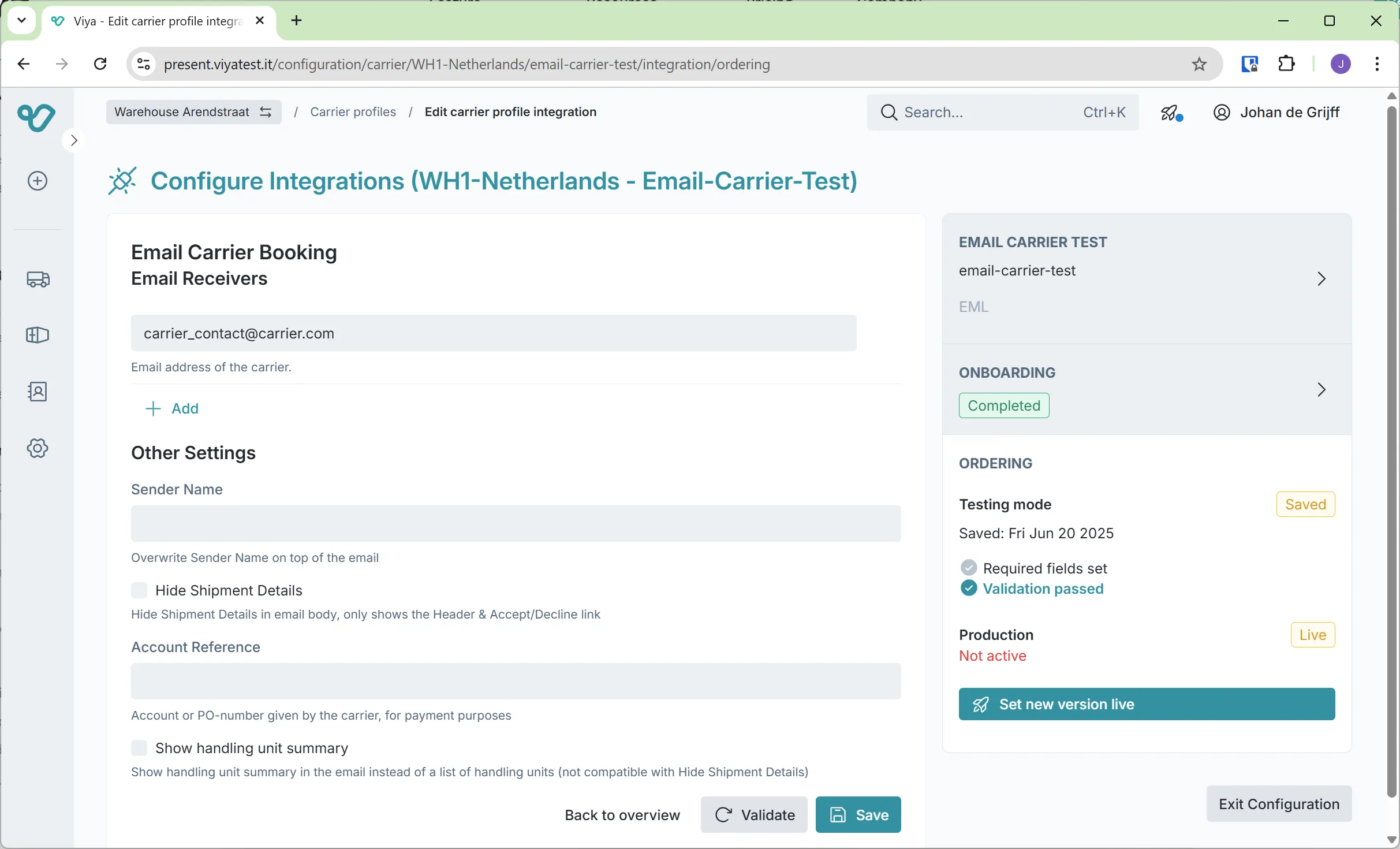The height and width of the screenshot is (849, 1400).
Task: Expand the Onboarding section chevron
Action: tap(1322, 390)
